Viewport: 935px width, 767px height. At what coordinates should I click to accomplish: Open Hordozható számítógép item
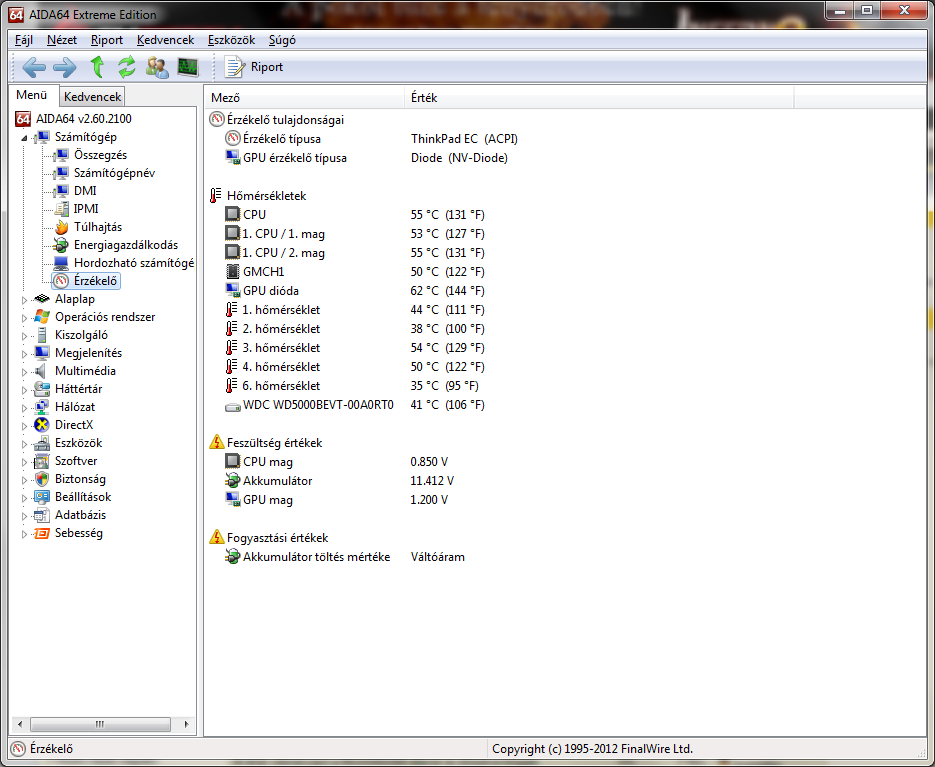[134, 263]
